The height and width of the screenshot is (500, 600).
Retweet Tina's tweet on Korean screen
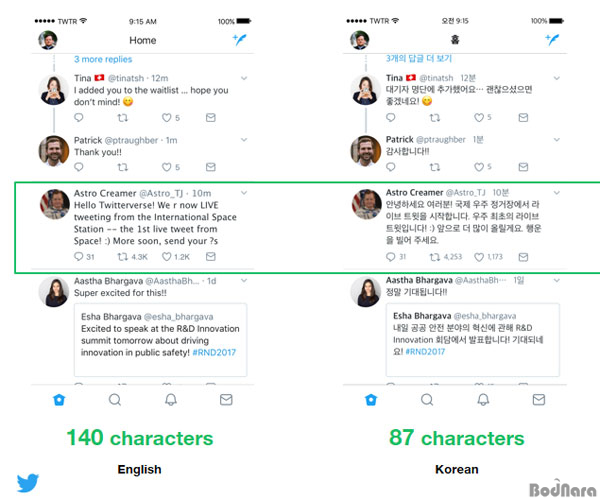pos(435,117)
